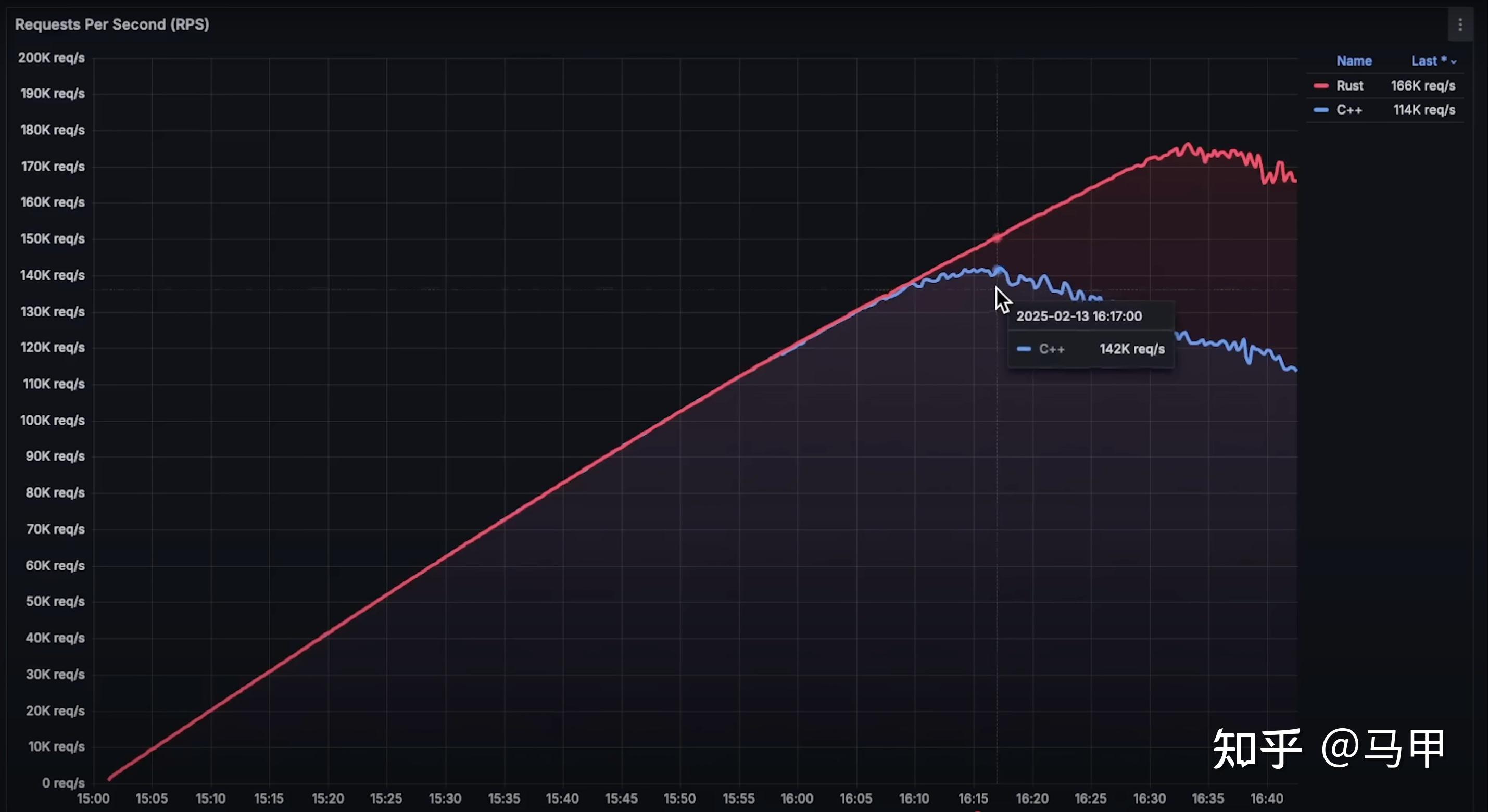Click the blue C++ legend color marker
This screenshot has width=1488, height=812.
pos(1320,110)
